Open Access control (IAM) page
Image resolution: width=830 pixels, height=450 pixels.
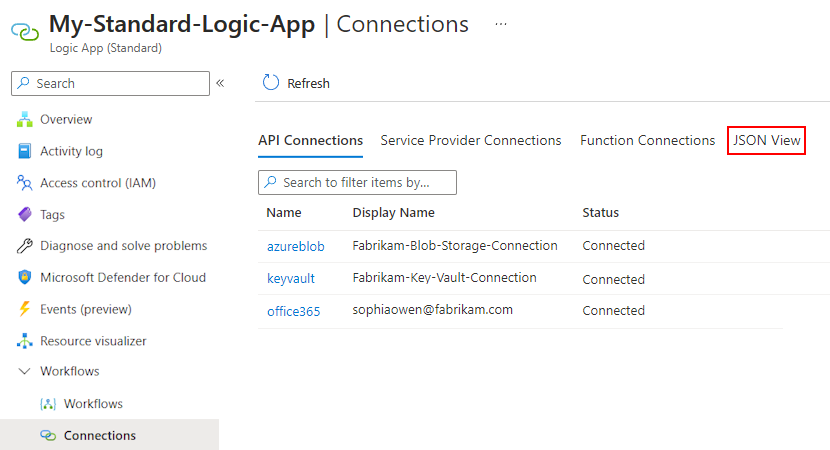pos(98,183)
